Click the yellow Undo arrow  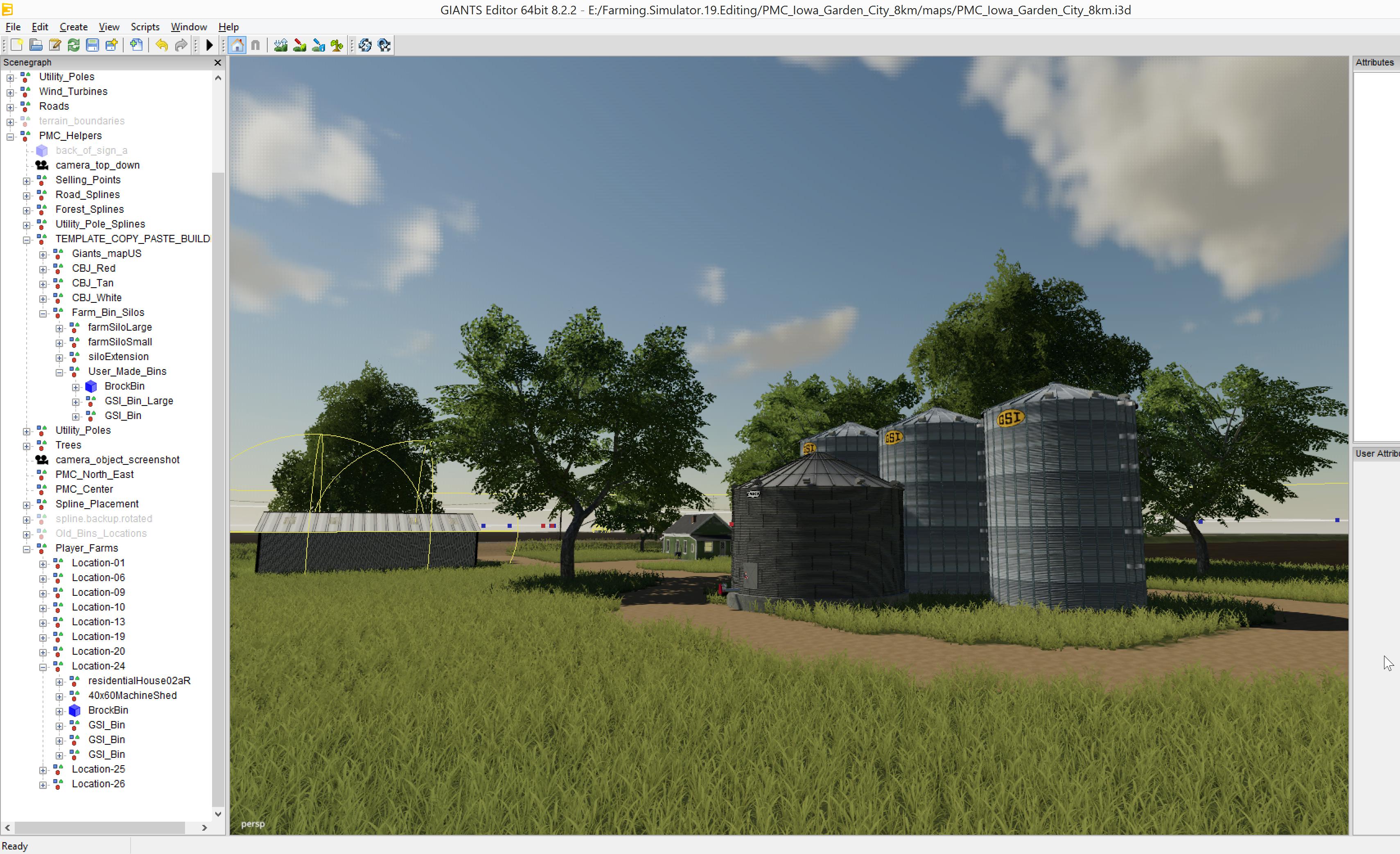pyautogui.click(x=162, y=45)
